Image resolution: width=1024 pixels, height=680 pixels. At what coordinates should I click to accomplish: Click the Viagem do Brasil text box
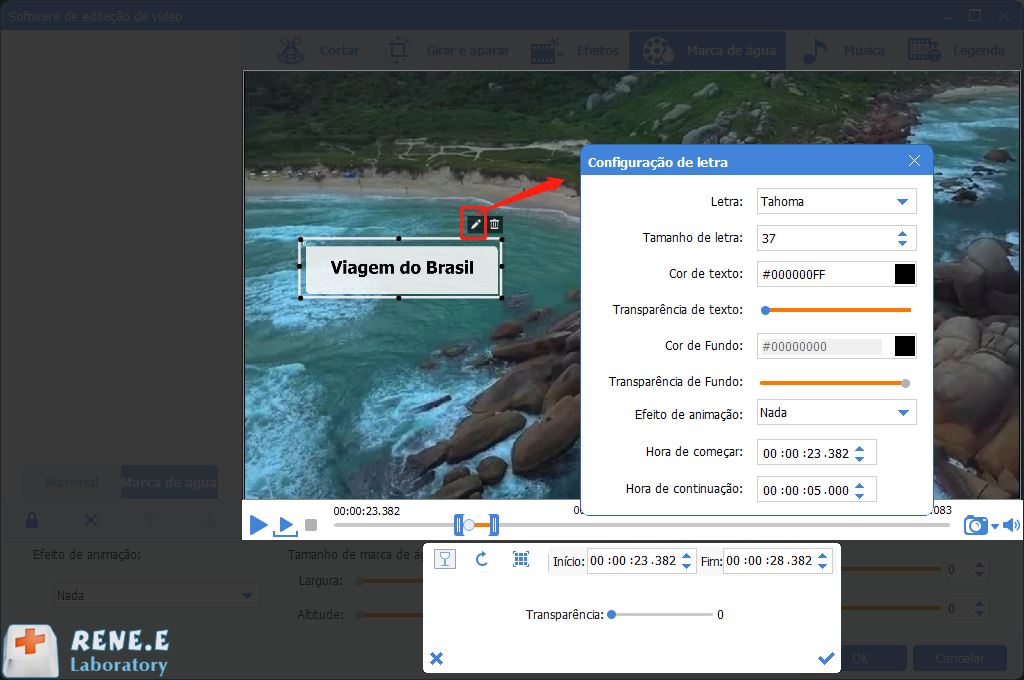point(401,268)
